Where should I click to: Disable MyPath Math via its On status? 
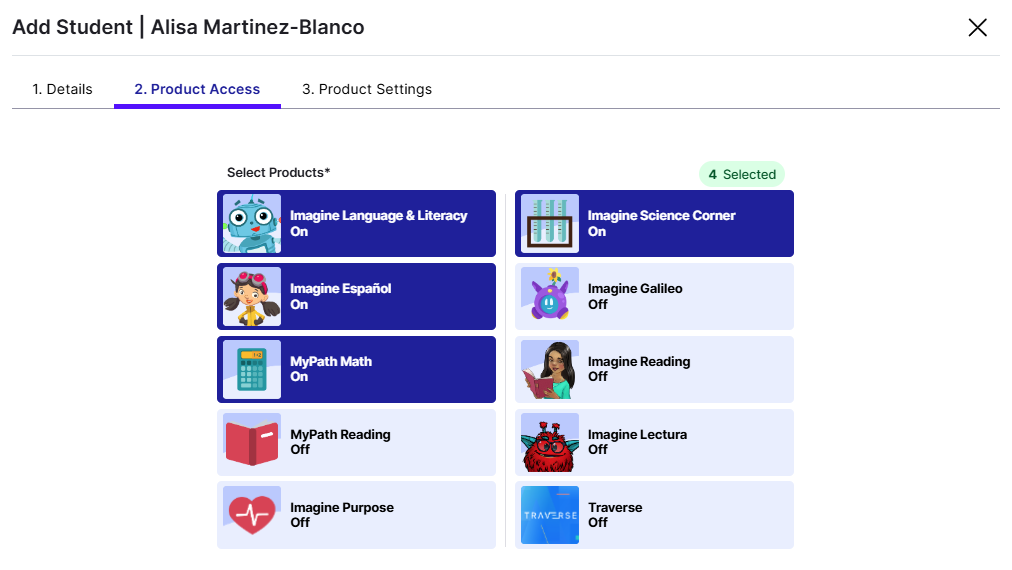pos(299,377)
